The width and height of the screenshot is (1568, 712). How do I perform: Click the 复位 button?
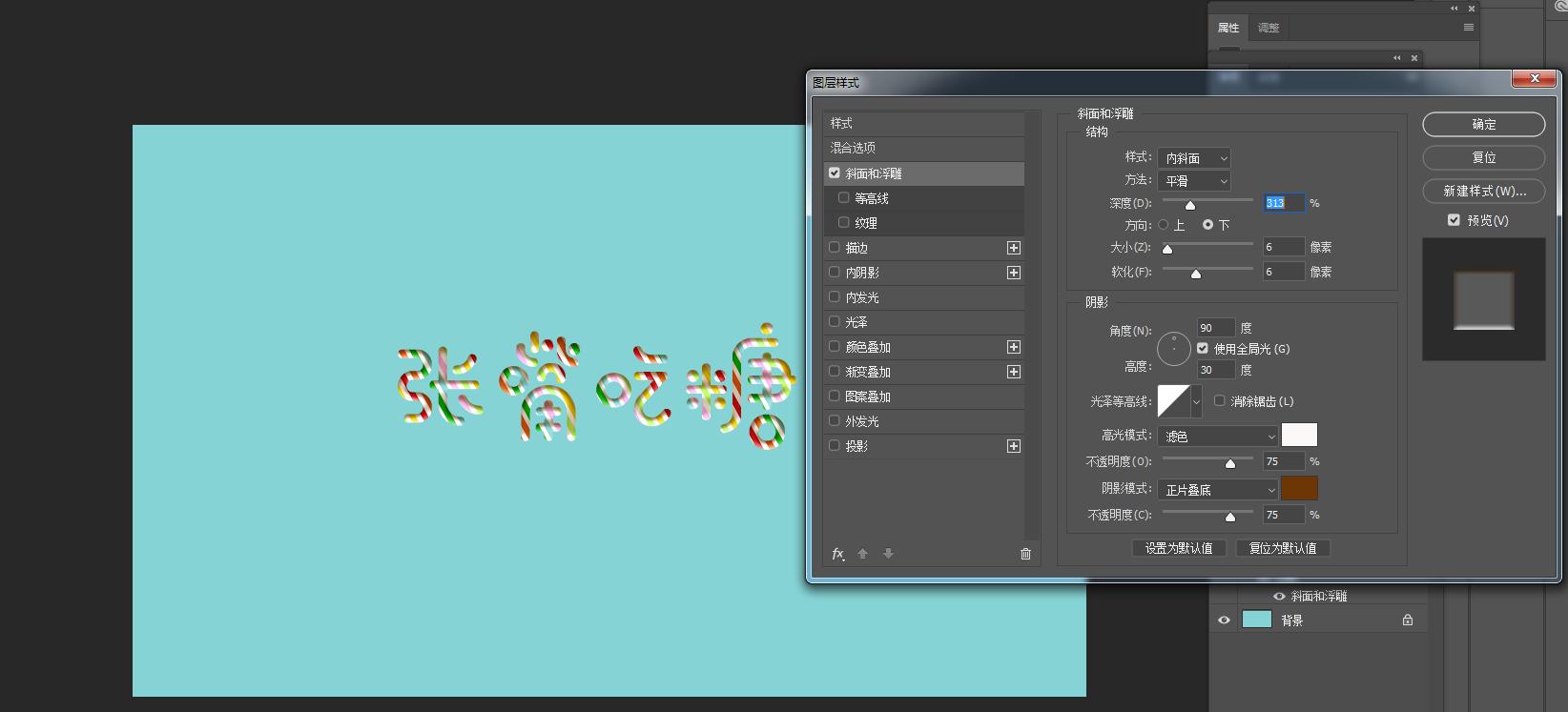(x=1484, y=157)
